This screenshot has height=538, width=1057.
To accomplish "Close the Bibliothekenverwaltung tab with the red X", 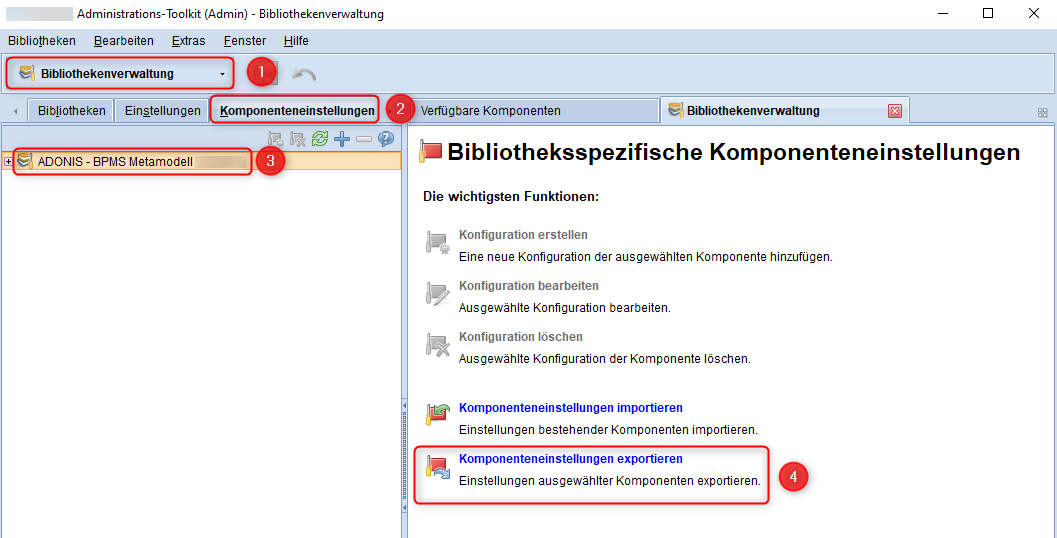I will [x=895, y=111].
